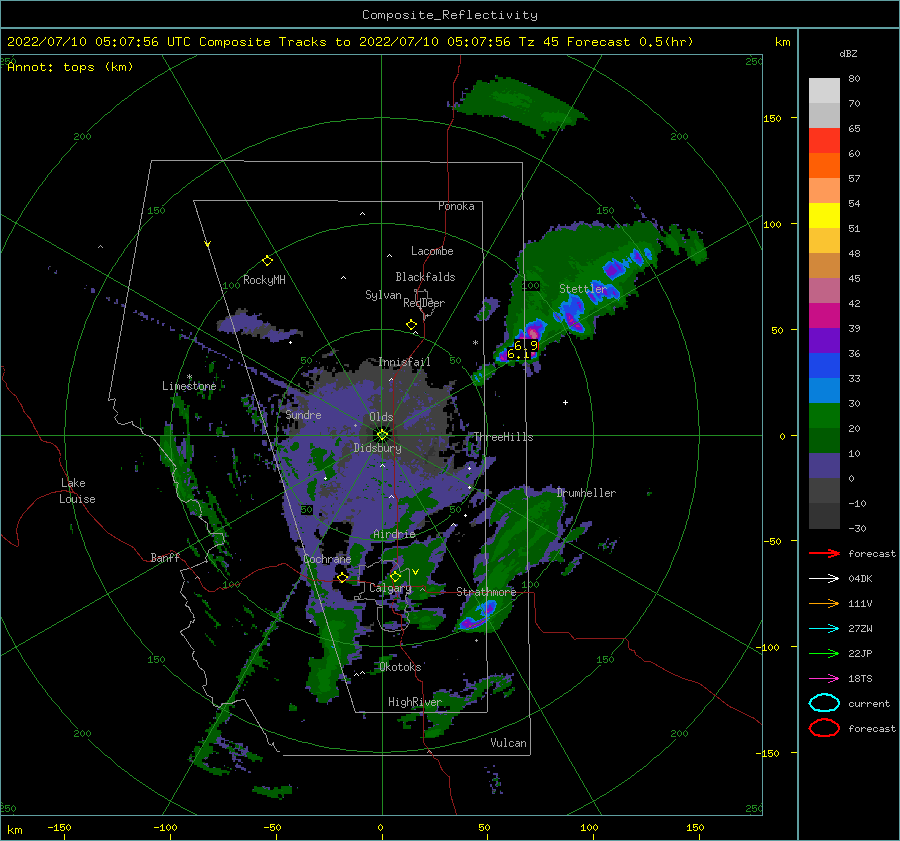900x841 pixels.
Task: Click the Ponoka city label
Action: [x=456, y=206]
